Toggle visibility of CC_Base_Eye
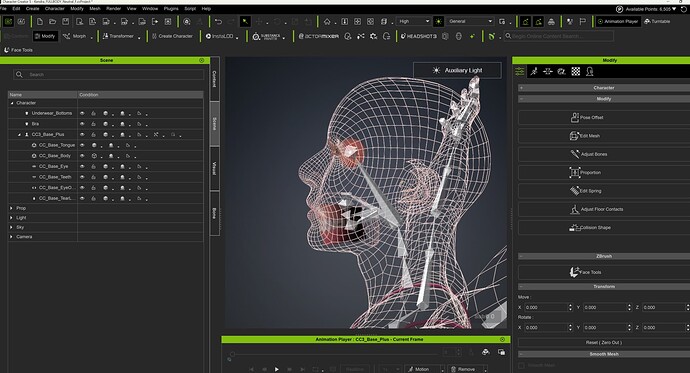Screen dimensions: 690x373 coord(82,167)
